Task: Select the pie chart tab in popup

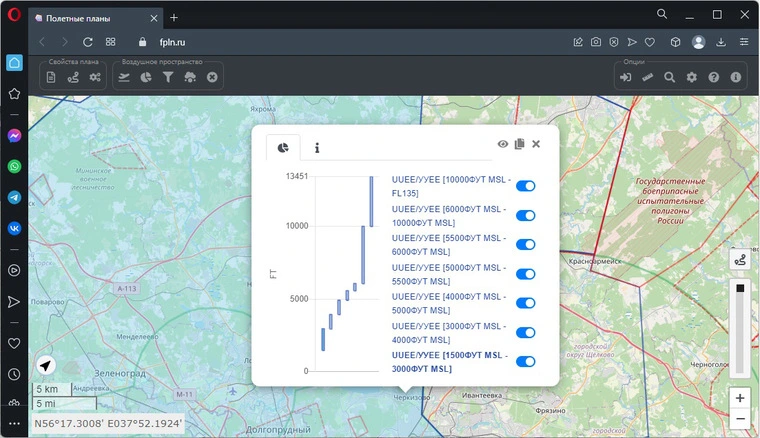Action: 283,147
